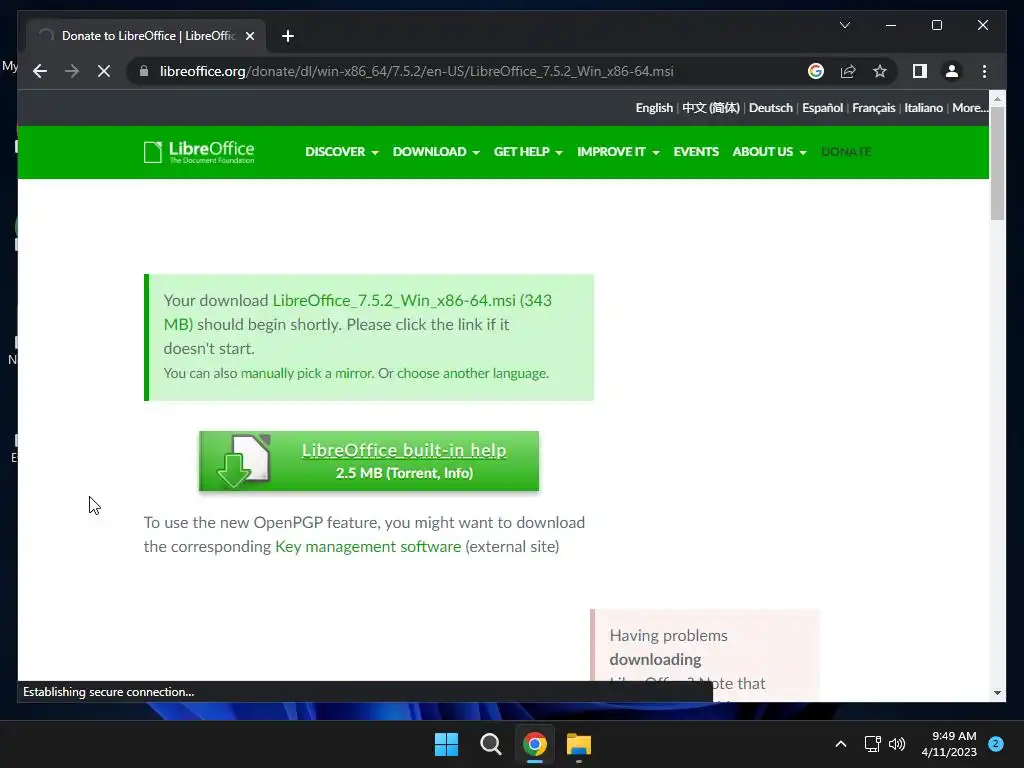1024x768 pixels.
Task: Click LibreOffice_7.5.2_Win_x86-64.msi download link
Action: (394, 300)
